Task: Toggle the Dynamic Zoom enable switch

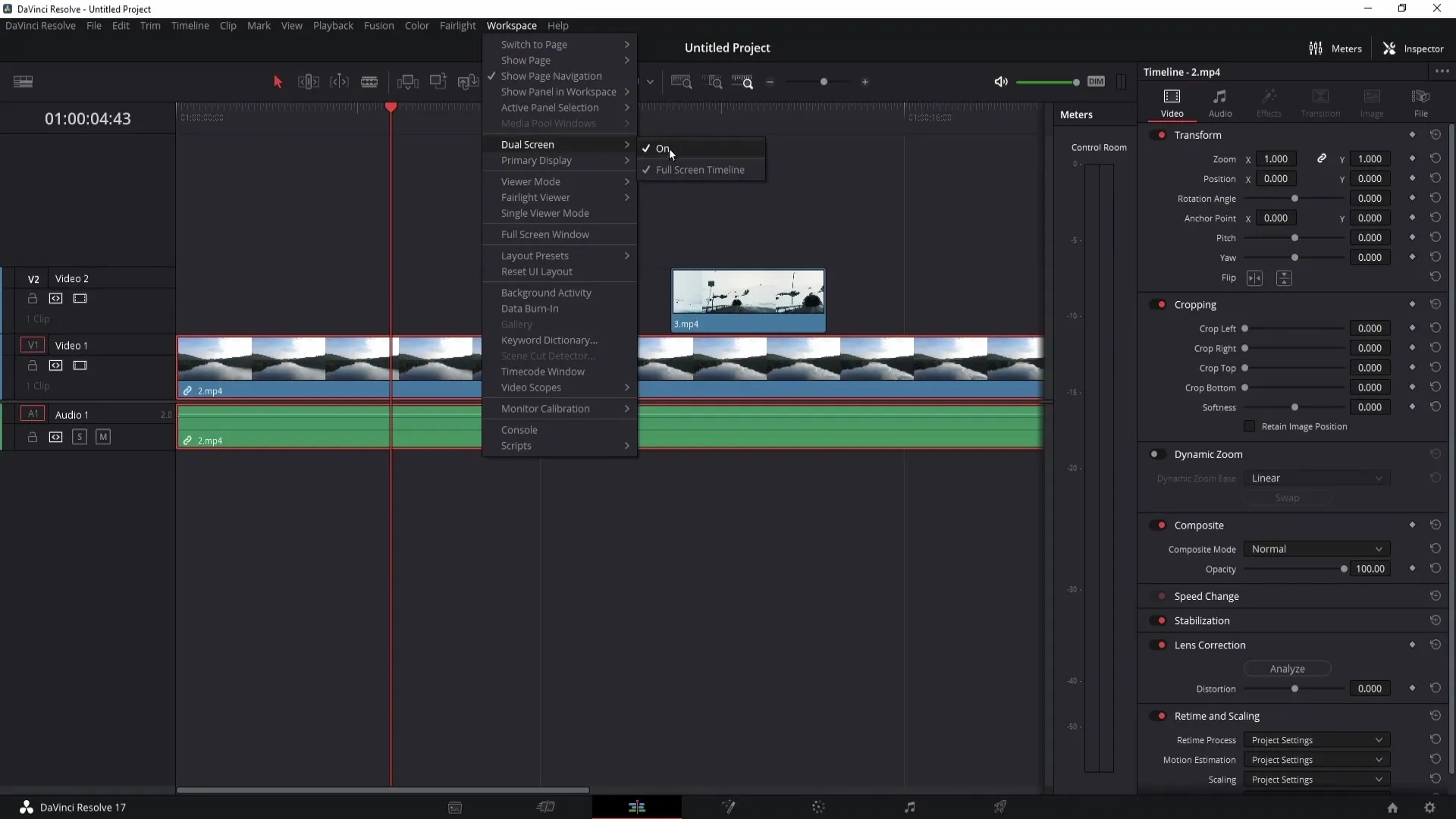Action: click(1158, 454)
